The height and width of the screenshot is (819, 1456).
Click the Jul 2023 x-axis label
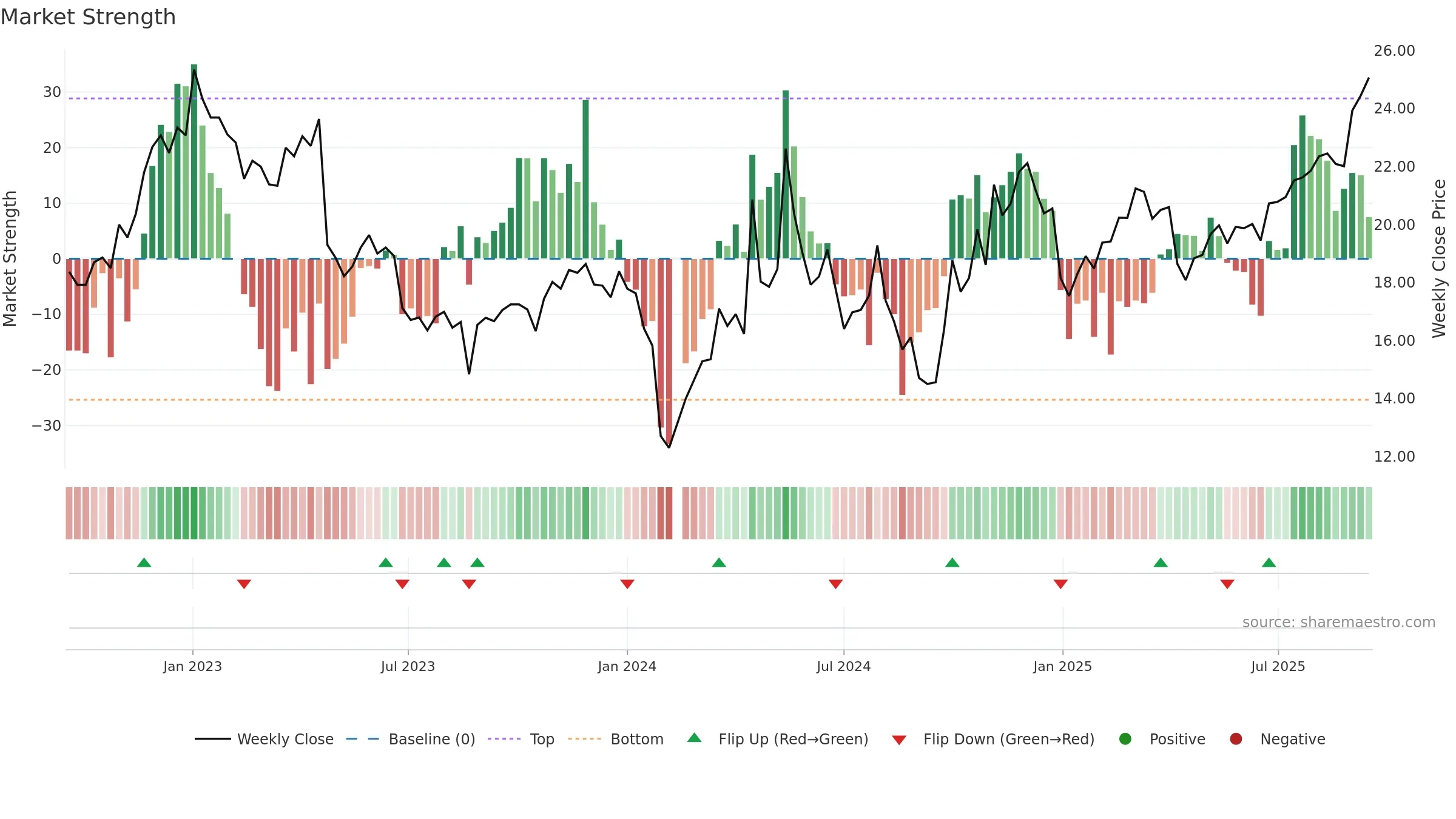[408, 666]
